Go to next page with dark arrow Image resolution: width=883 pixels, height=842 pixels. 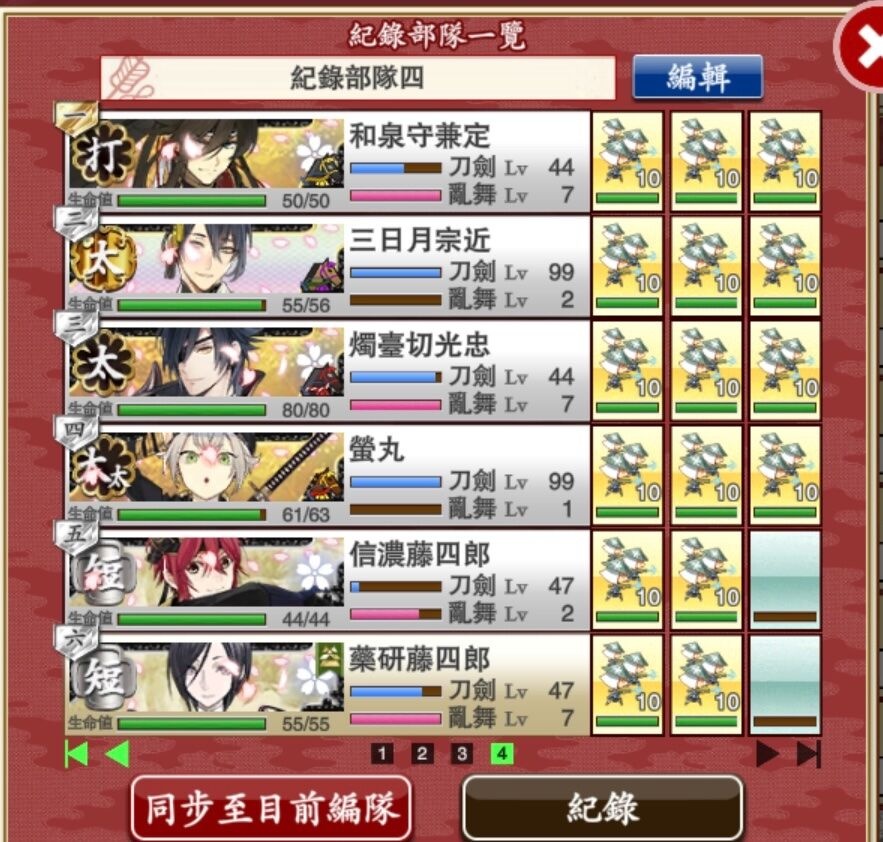(768, 754)
